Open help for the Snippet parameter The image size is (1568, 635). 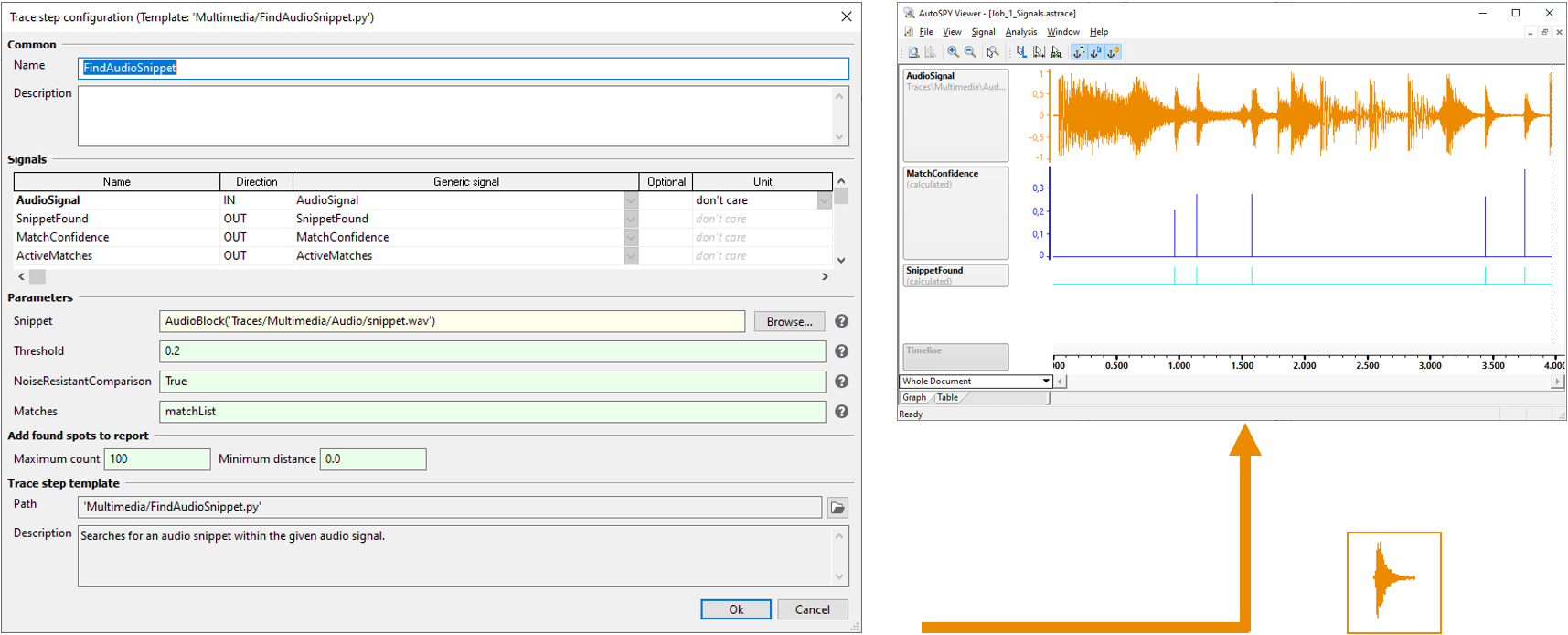pos(841,321)
